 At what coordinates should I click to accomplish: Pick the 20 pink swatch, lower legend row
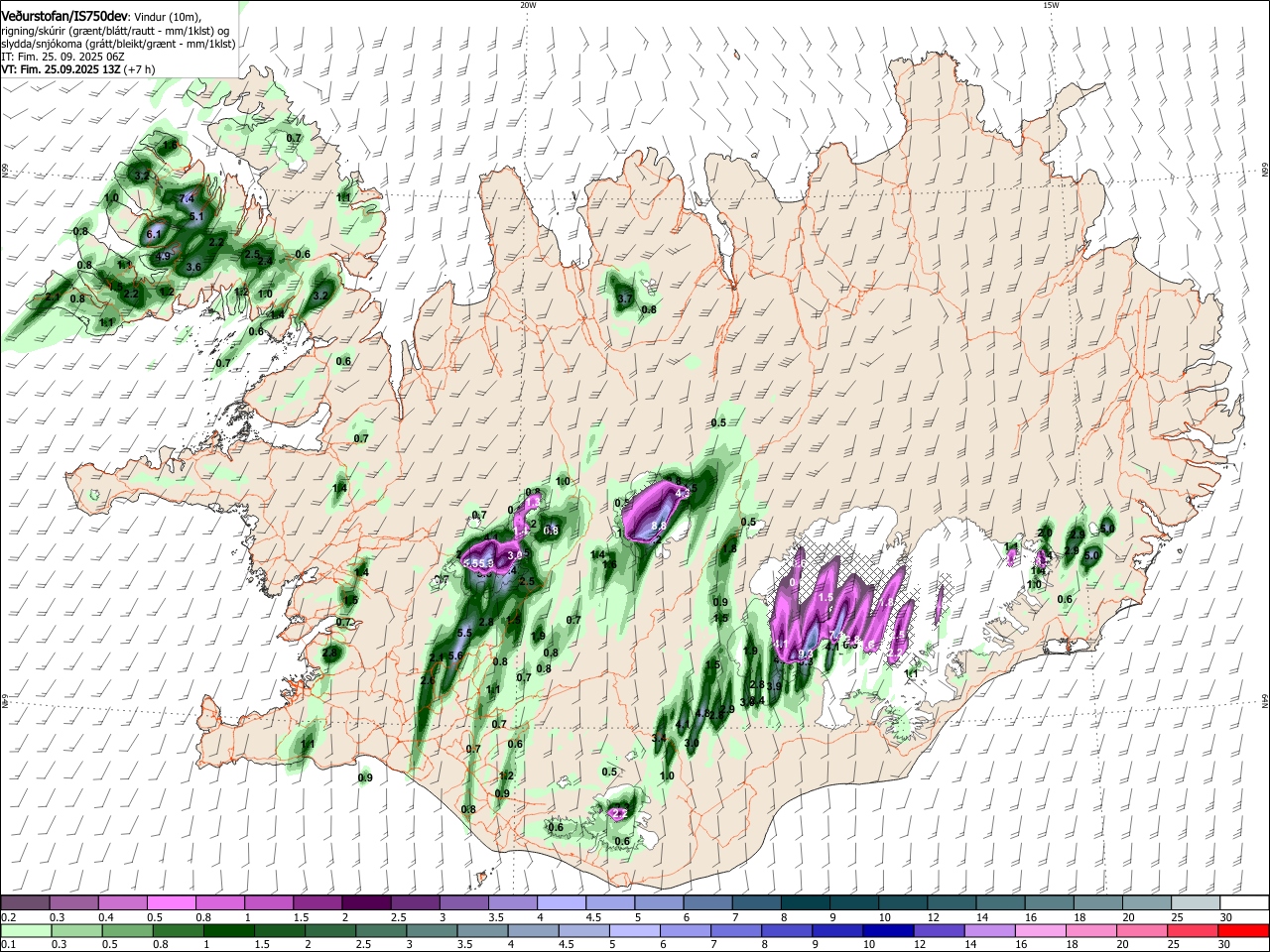coord(1142,930)
